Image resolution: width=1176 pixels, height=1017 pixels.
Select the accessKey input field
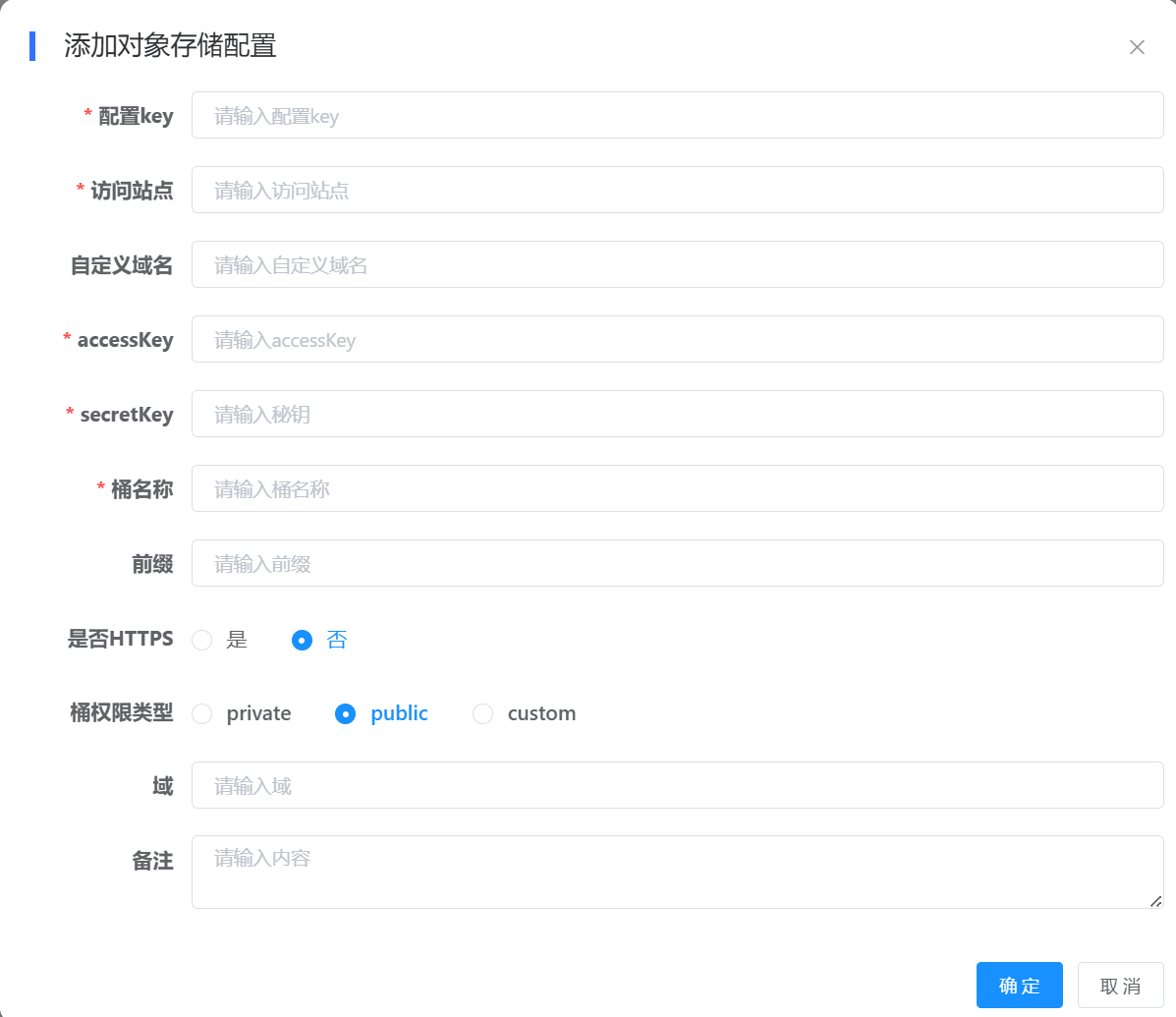(677, 340)
